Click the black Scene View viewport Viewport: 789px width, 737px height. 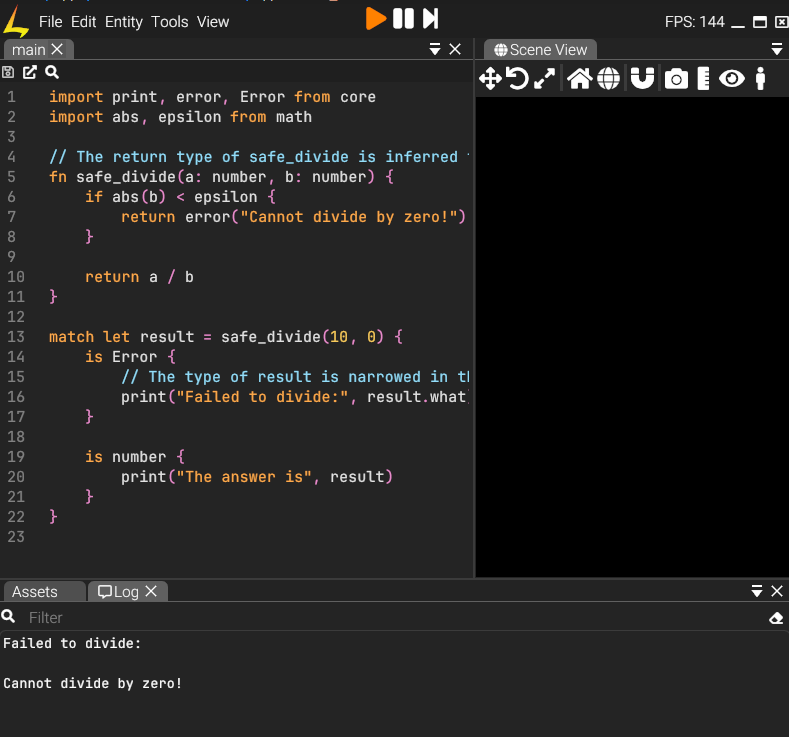(632, 337)
